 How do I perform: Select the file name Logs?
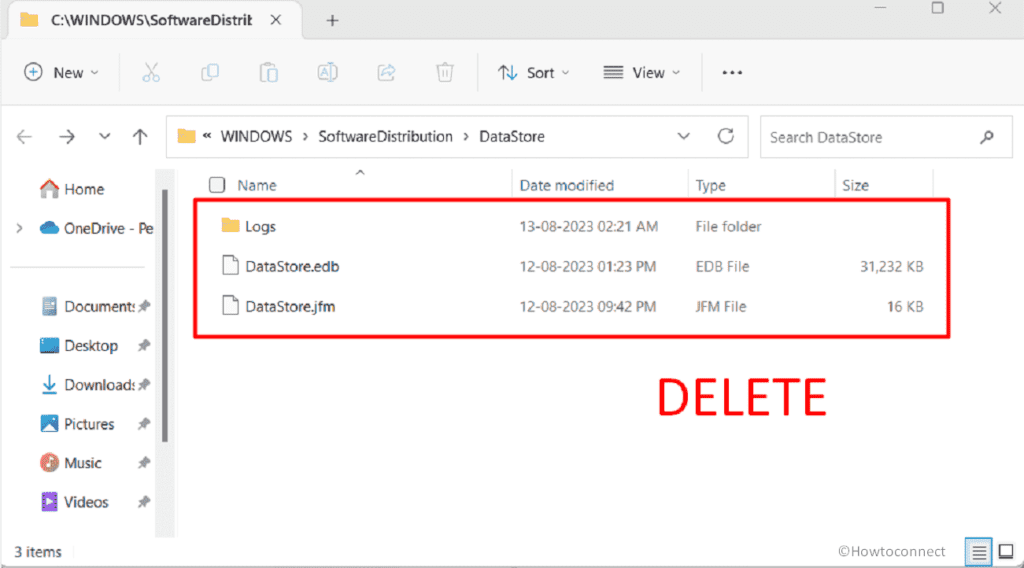coord(260,227)
